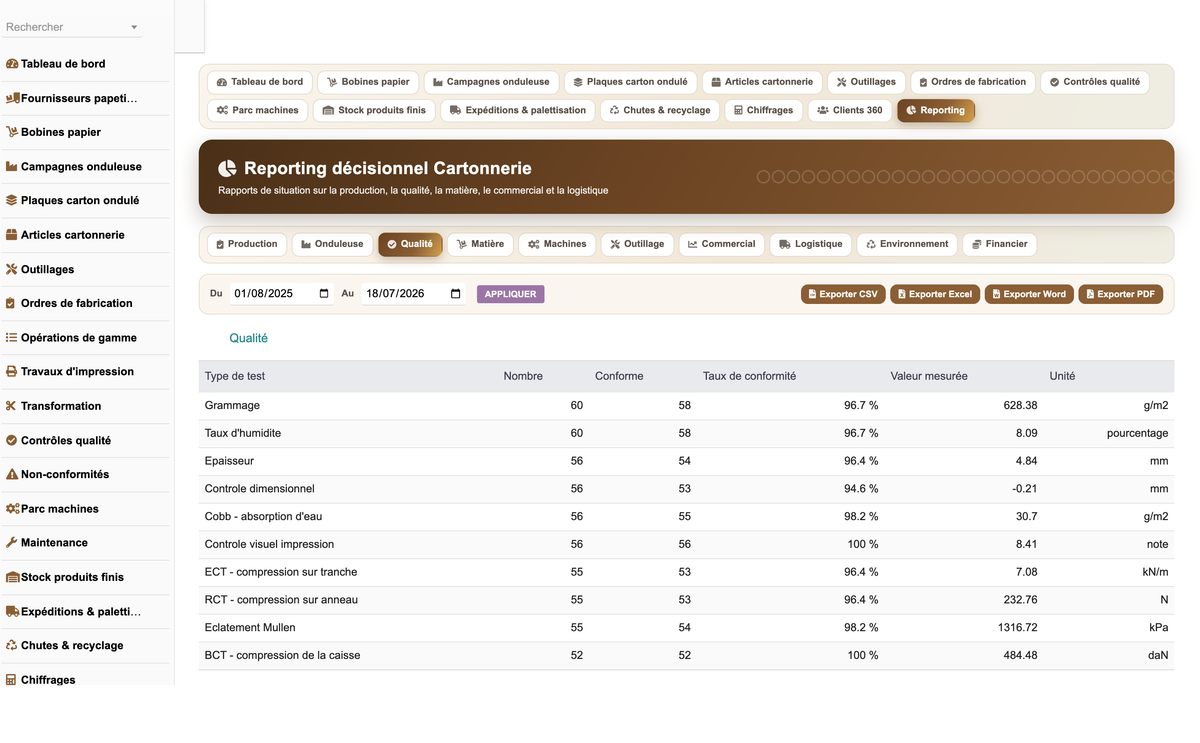Click the Contrôles qualité sidebar check icon
Image resolution: width=1200 pixels, height=743 pixels.
pos(12,440)
